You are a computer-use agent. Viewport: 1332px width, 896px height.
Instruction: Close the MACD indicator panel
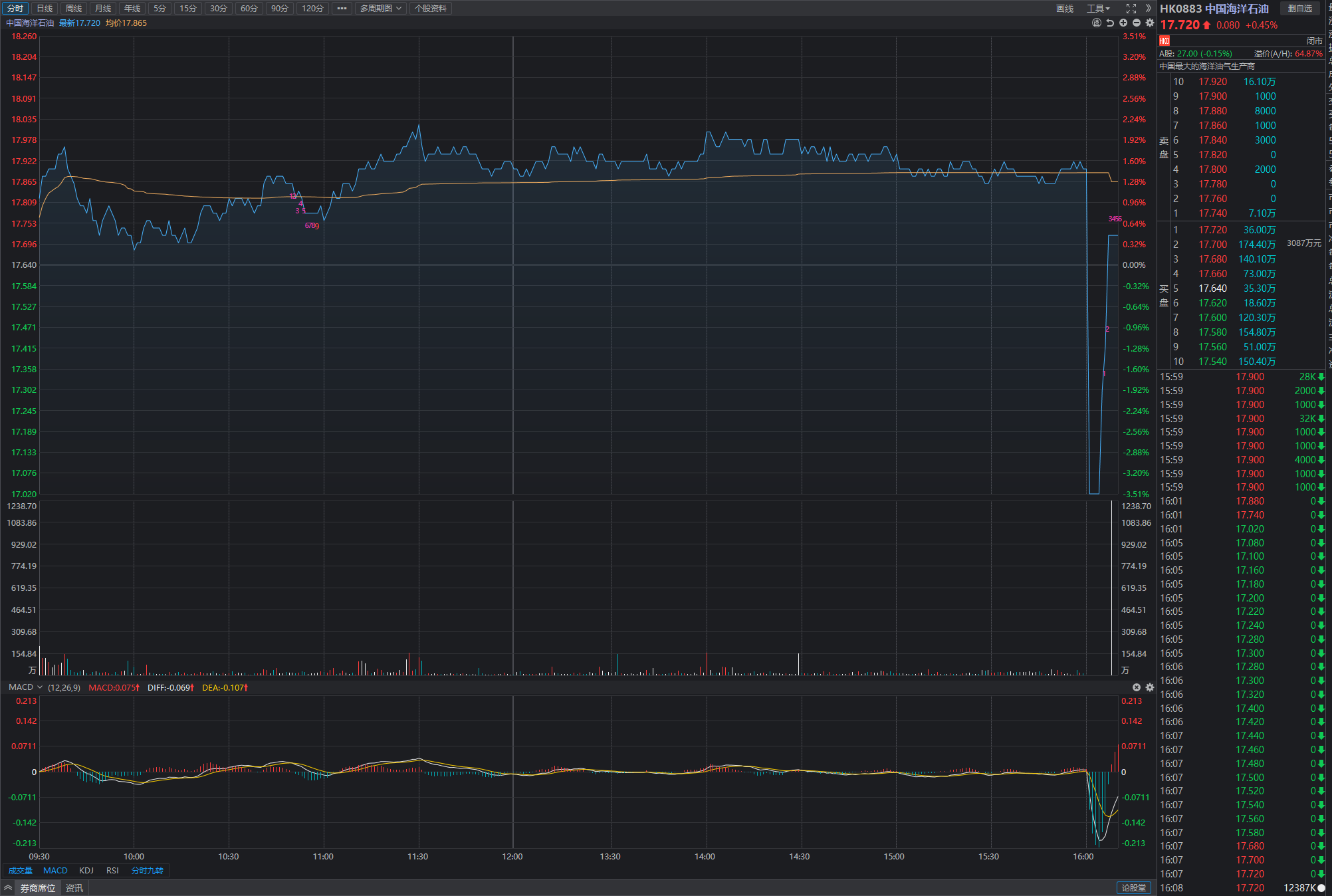[1137, 687]
